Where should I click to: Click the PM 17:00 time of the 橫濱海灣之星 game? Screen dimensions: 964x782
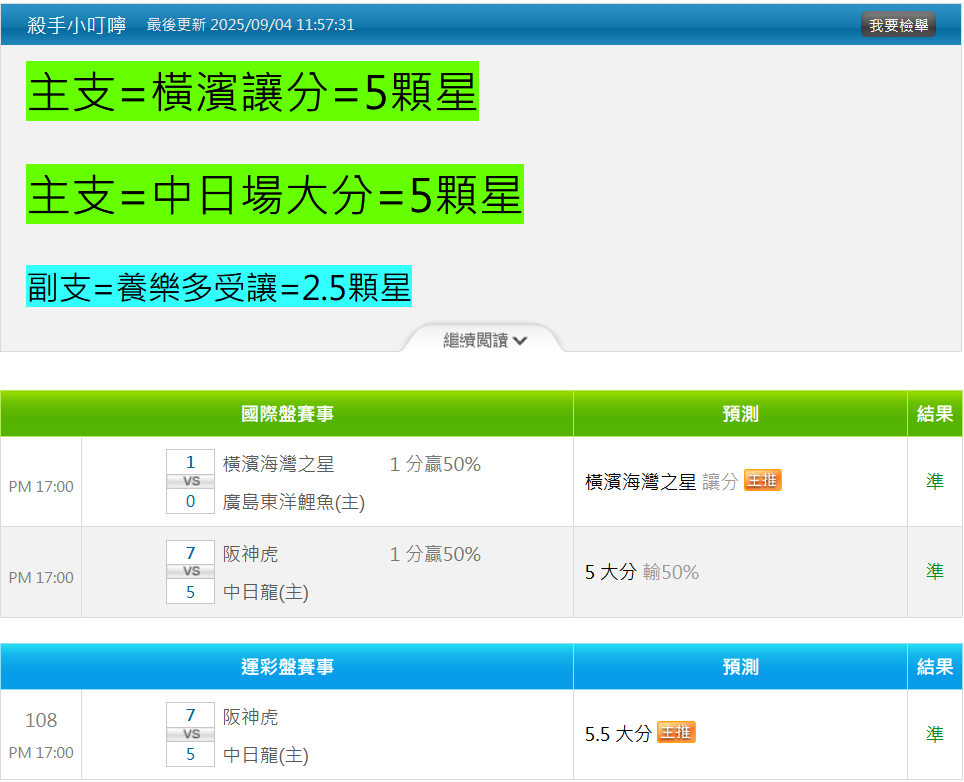point(41,486)
